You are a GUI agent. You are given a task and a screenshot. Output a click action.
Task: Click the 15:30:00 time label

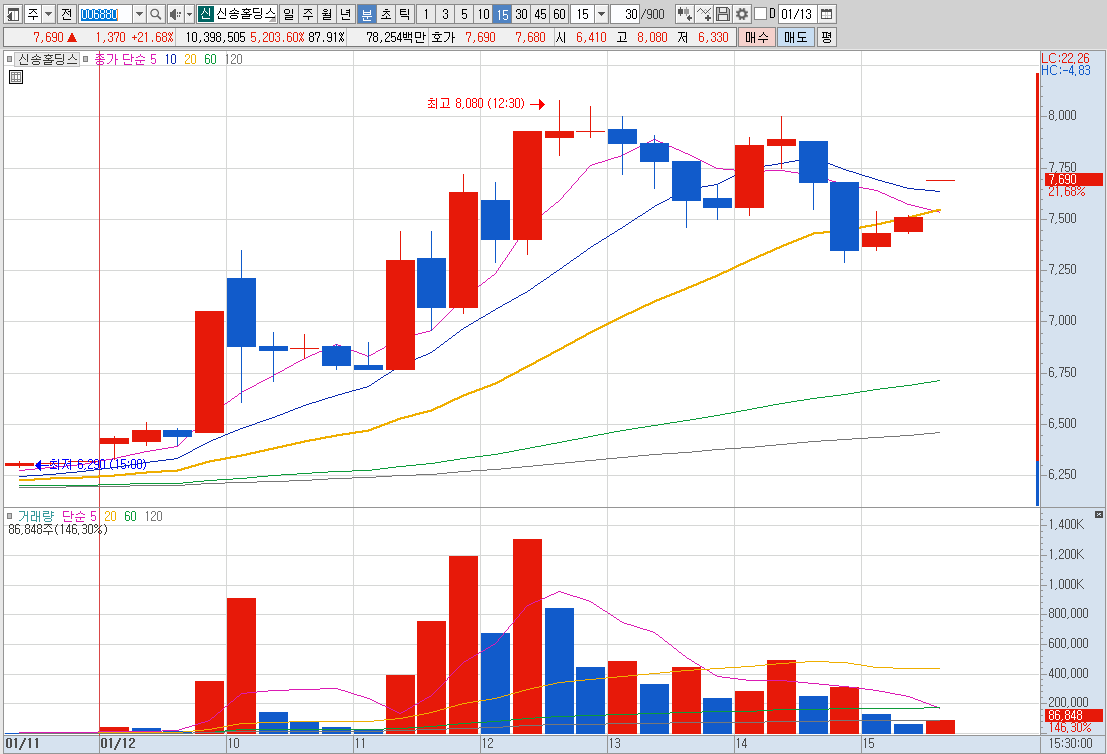[1071, 743]
